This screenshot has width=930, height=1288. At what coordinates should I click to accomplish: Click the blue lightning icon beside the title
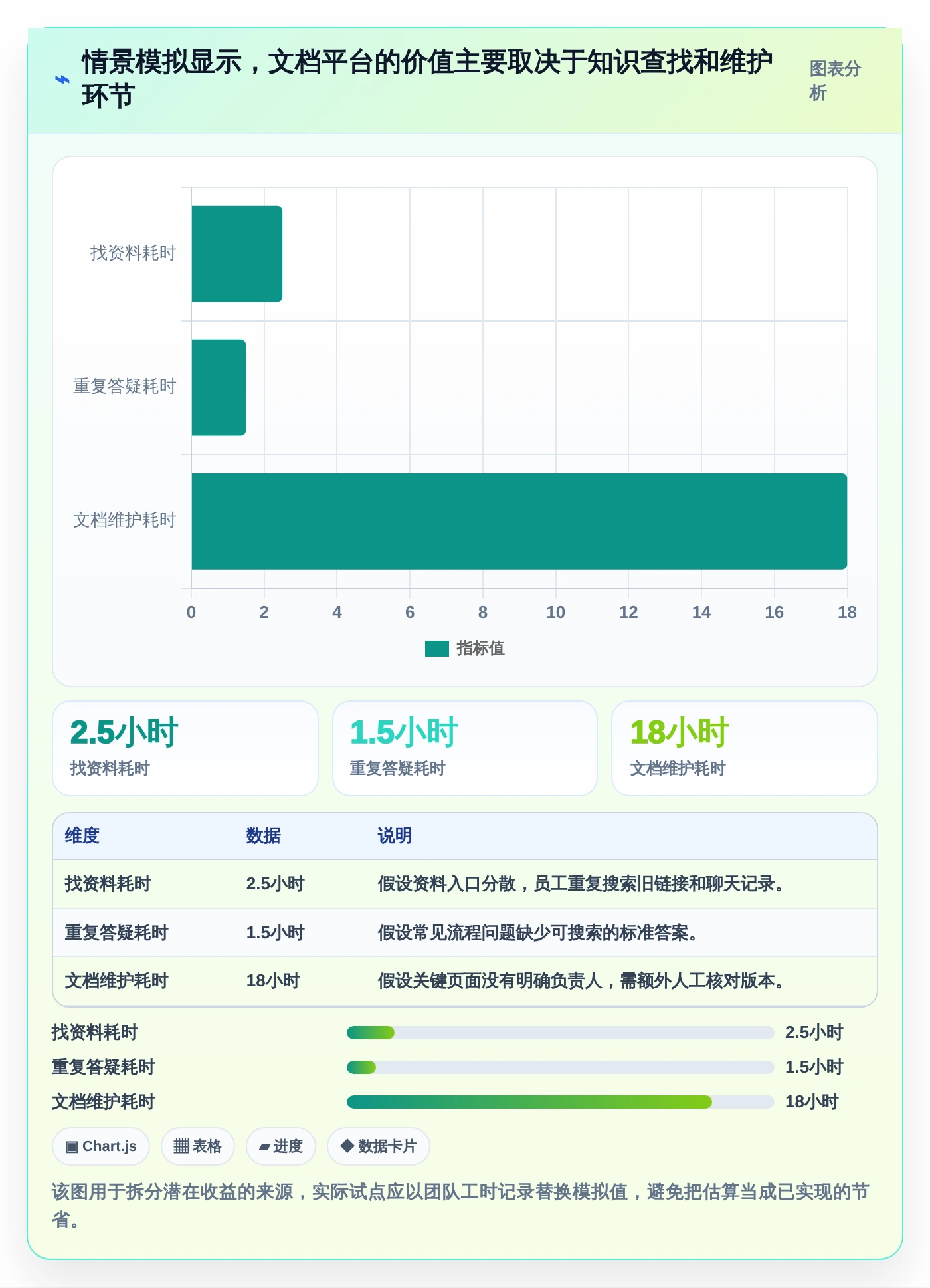coord(62,80)
